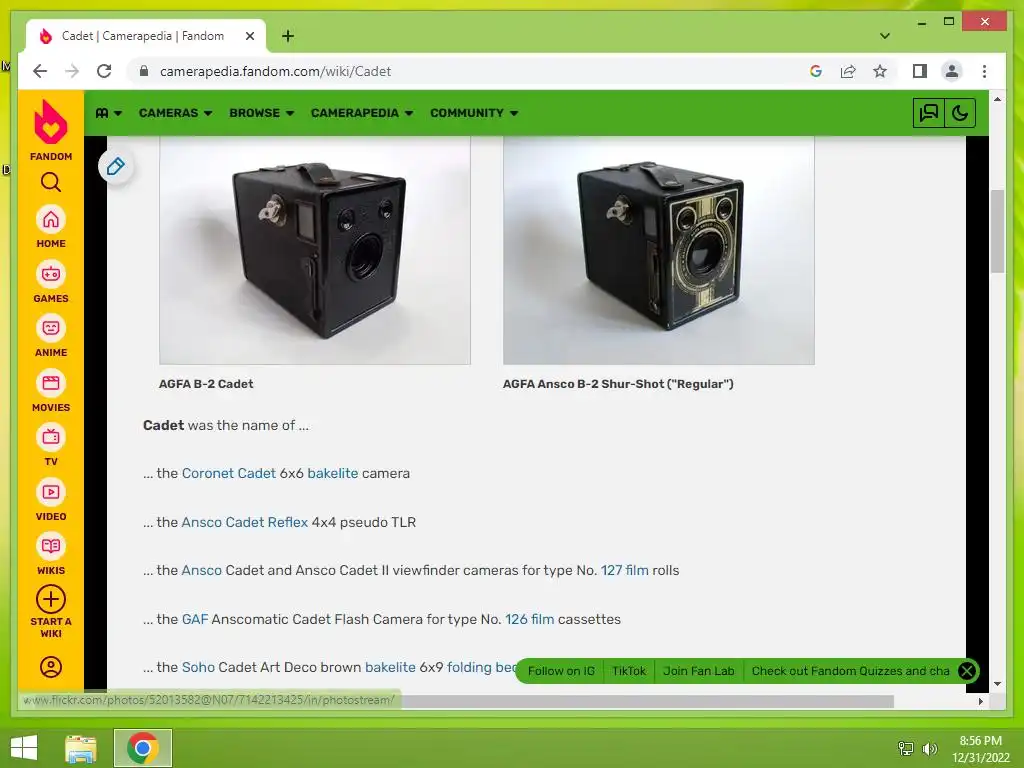Go forward in browser history
The height and width of the screenshot is (768, 1024).
72,71
